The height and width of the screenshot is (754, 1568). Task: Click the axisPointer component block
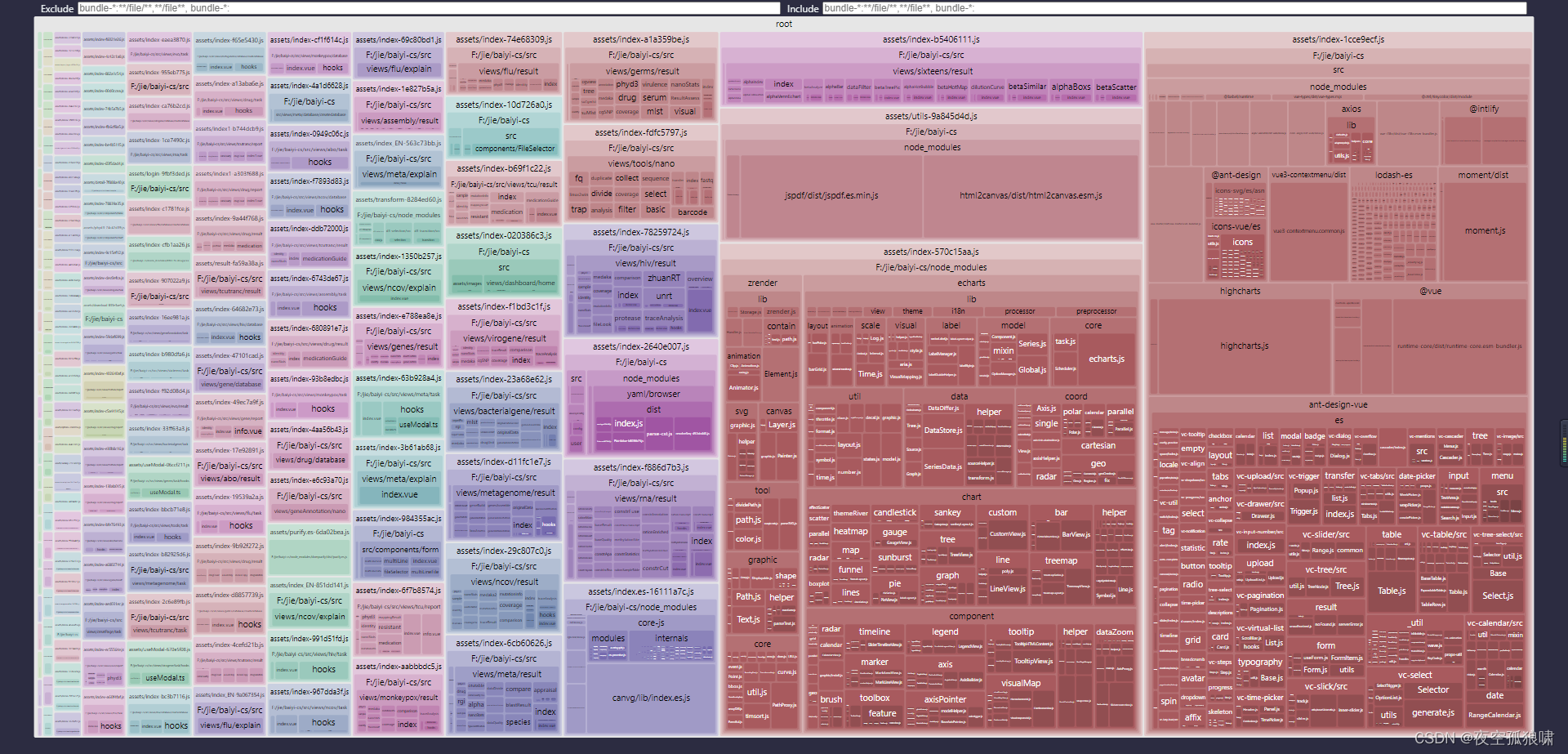[x=945, y=700]
